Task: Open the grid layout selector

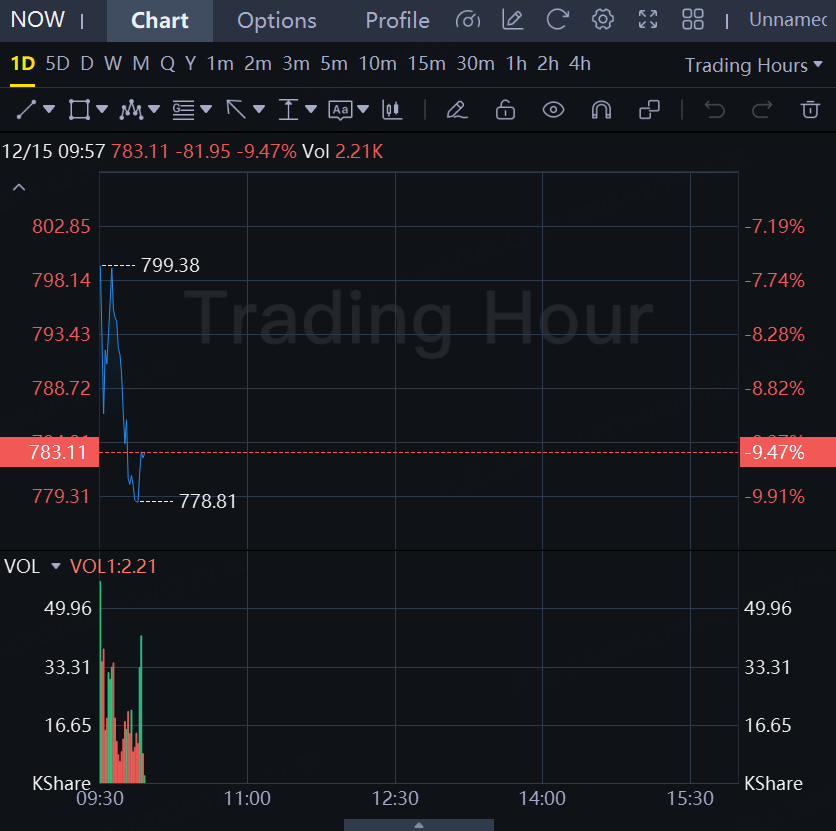Action: click(x=693, y=20)
